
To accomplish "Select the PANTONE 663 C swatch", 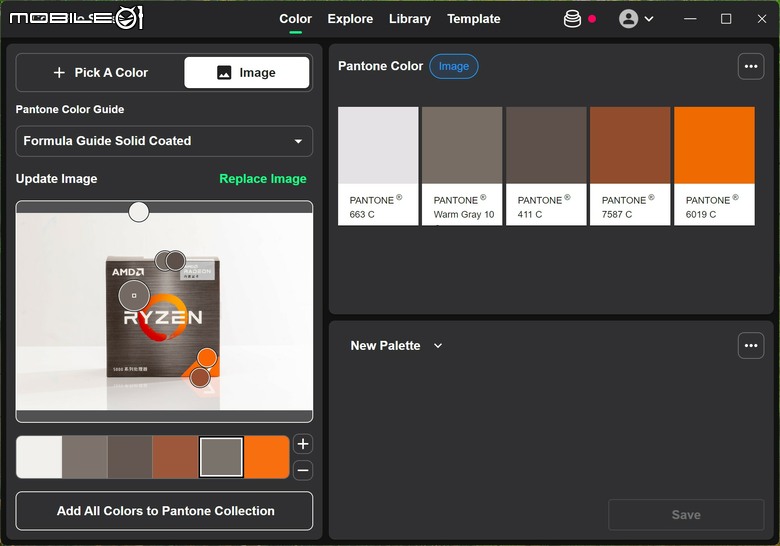I will 378,166.
